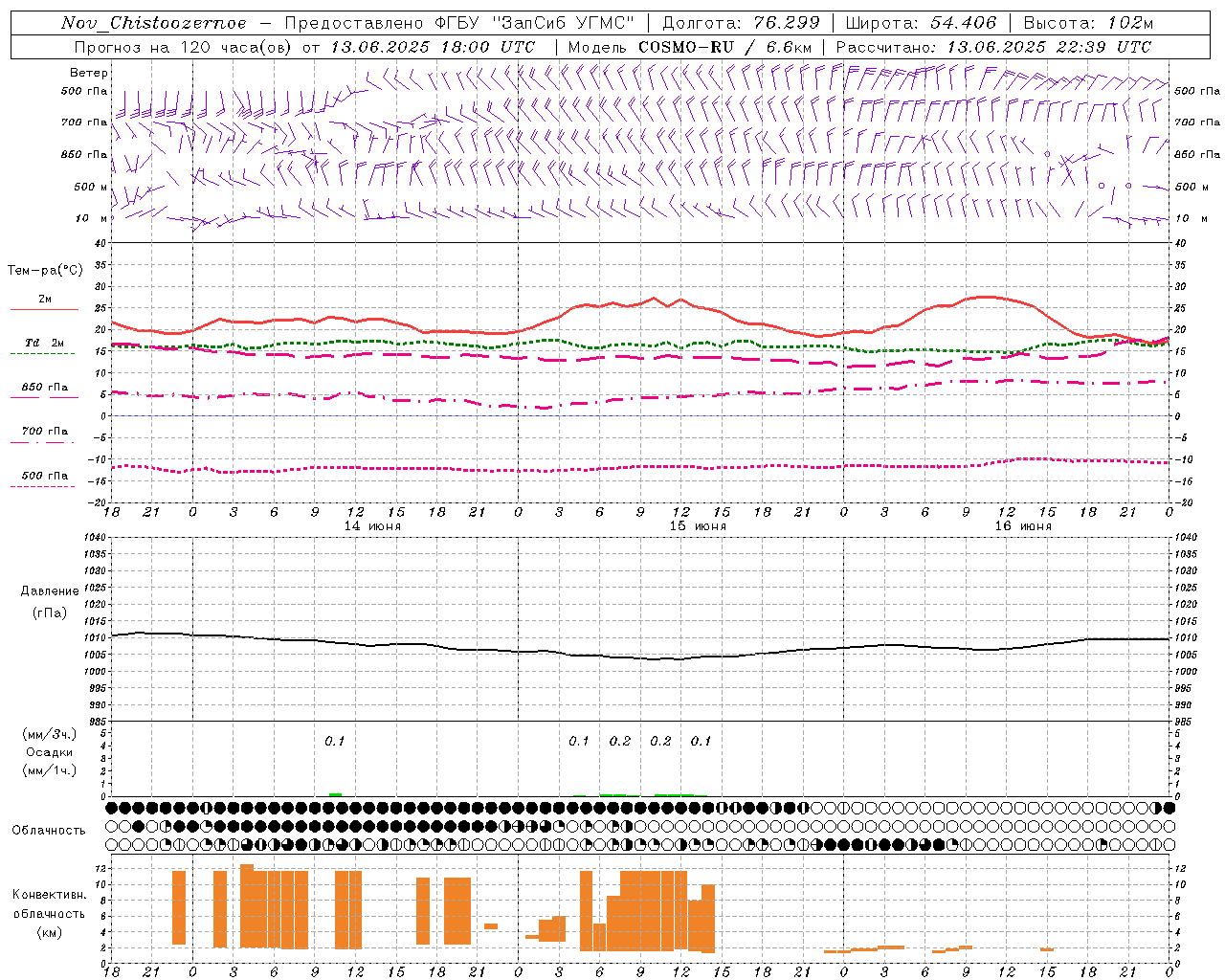Click the Конвективн. облачность label
This screenshot has height=980, width=1225.
(x=49, y=913)
